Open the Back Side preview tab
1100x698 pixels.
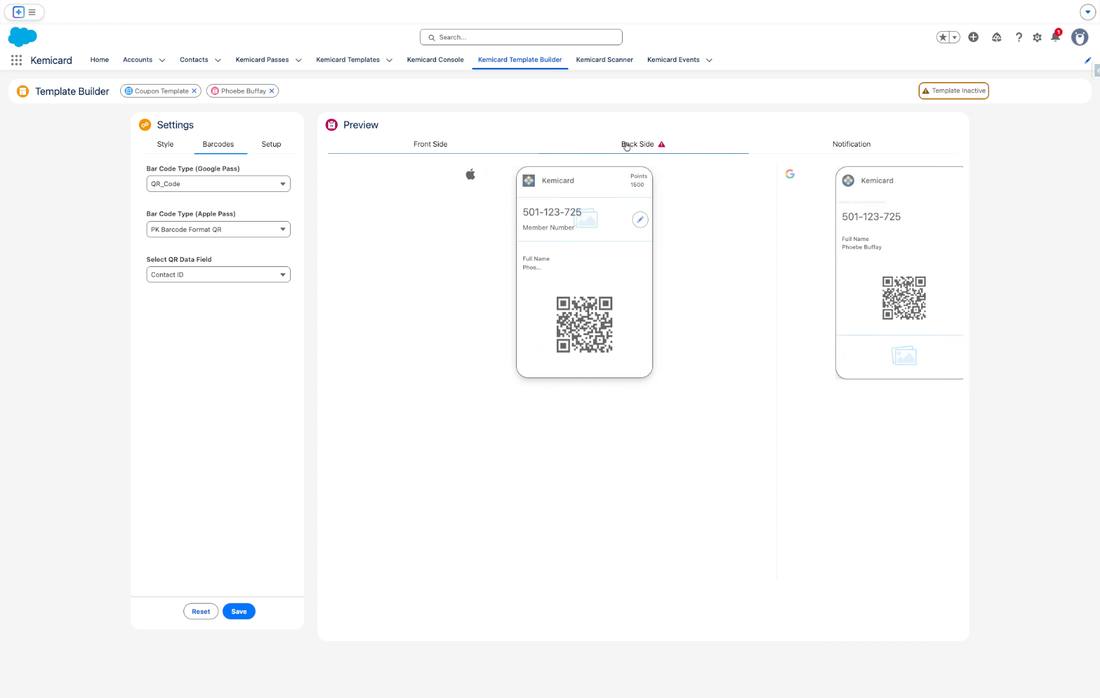pyautogui.click(x=637, y=144)
